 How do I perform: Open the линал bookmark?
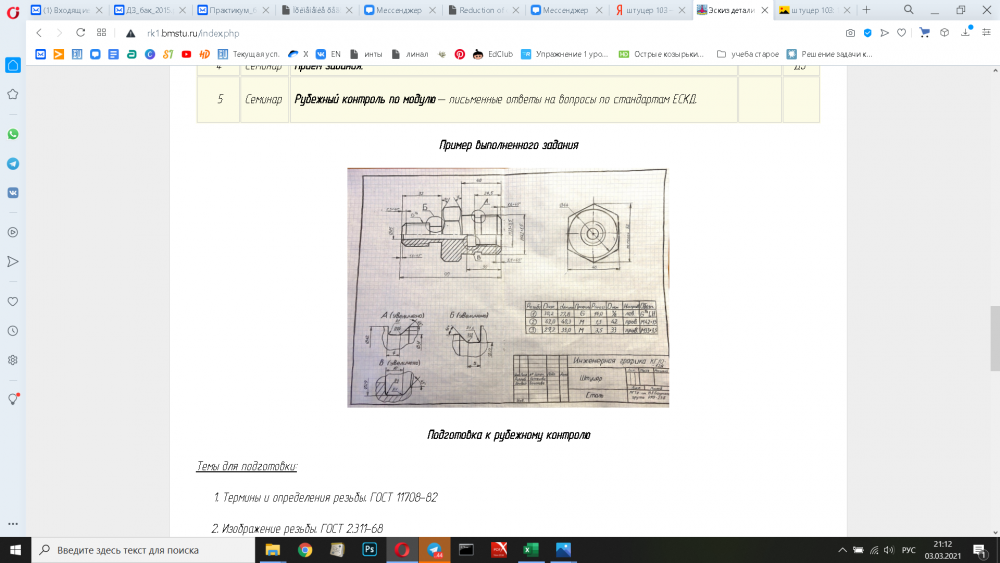409,54
